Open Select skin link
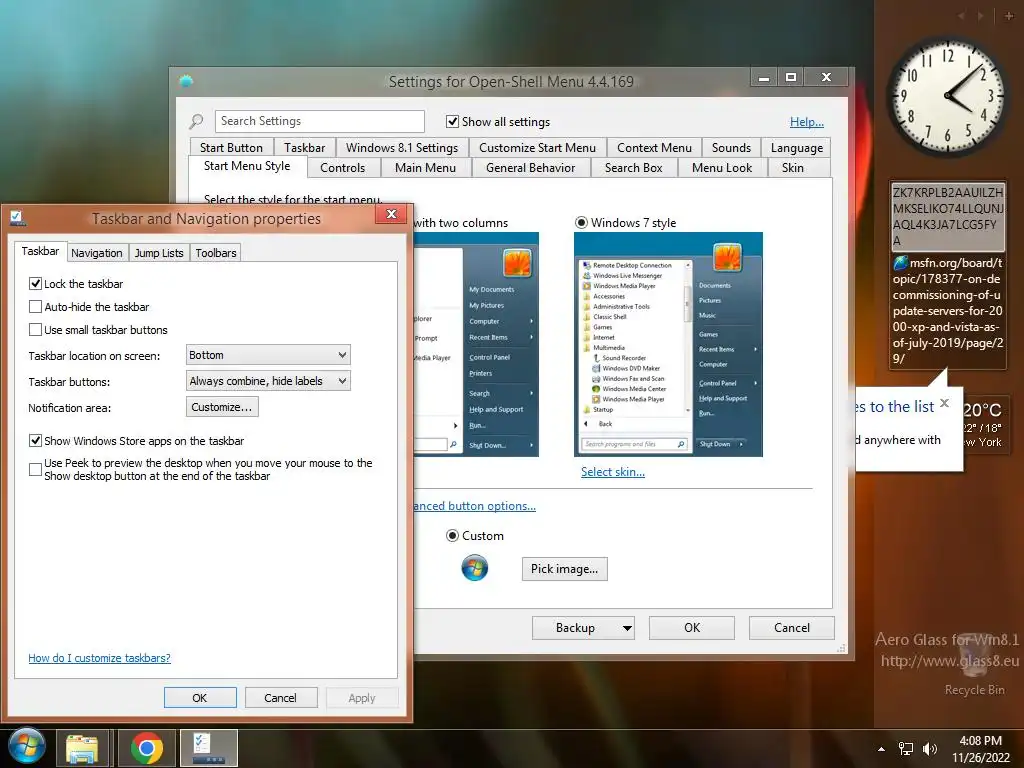This screenshot has height=768, width=1024. [613, 472]
